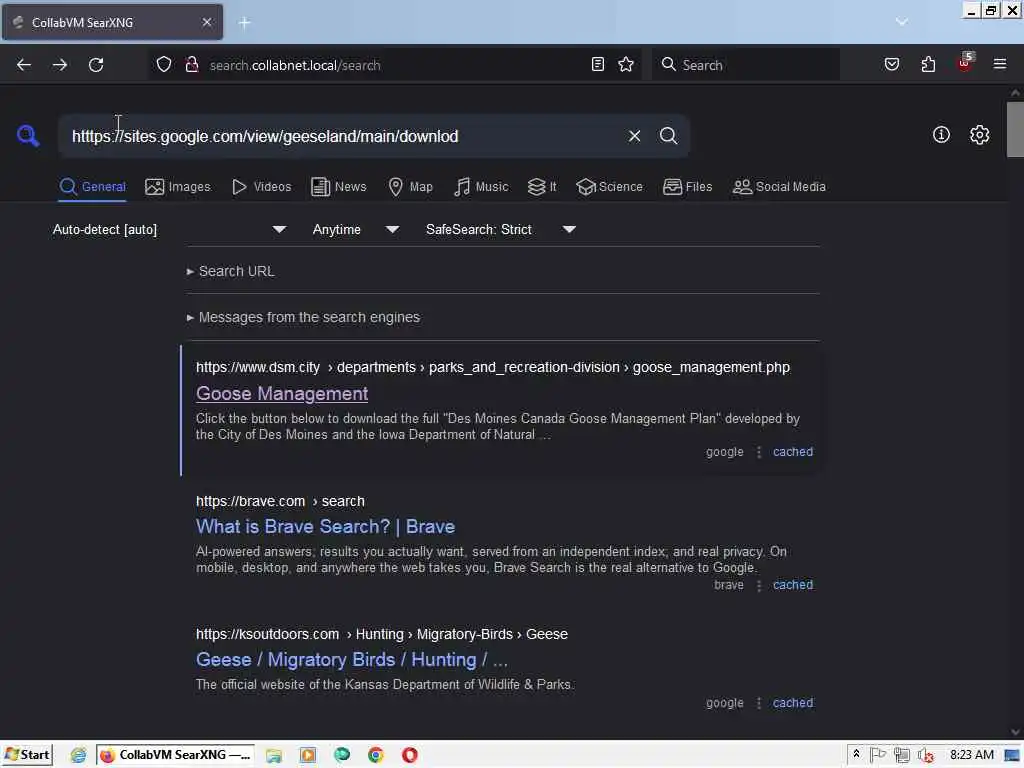Open Geese / Migratory Birds / Hunting result

click(x=351, y=660)
